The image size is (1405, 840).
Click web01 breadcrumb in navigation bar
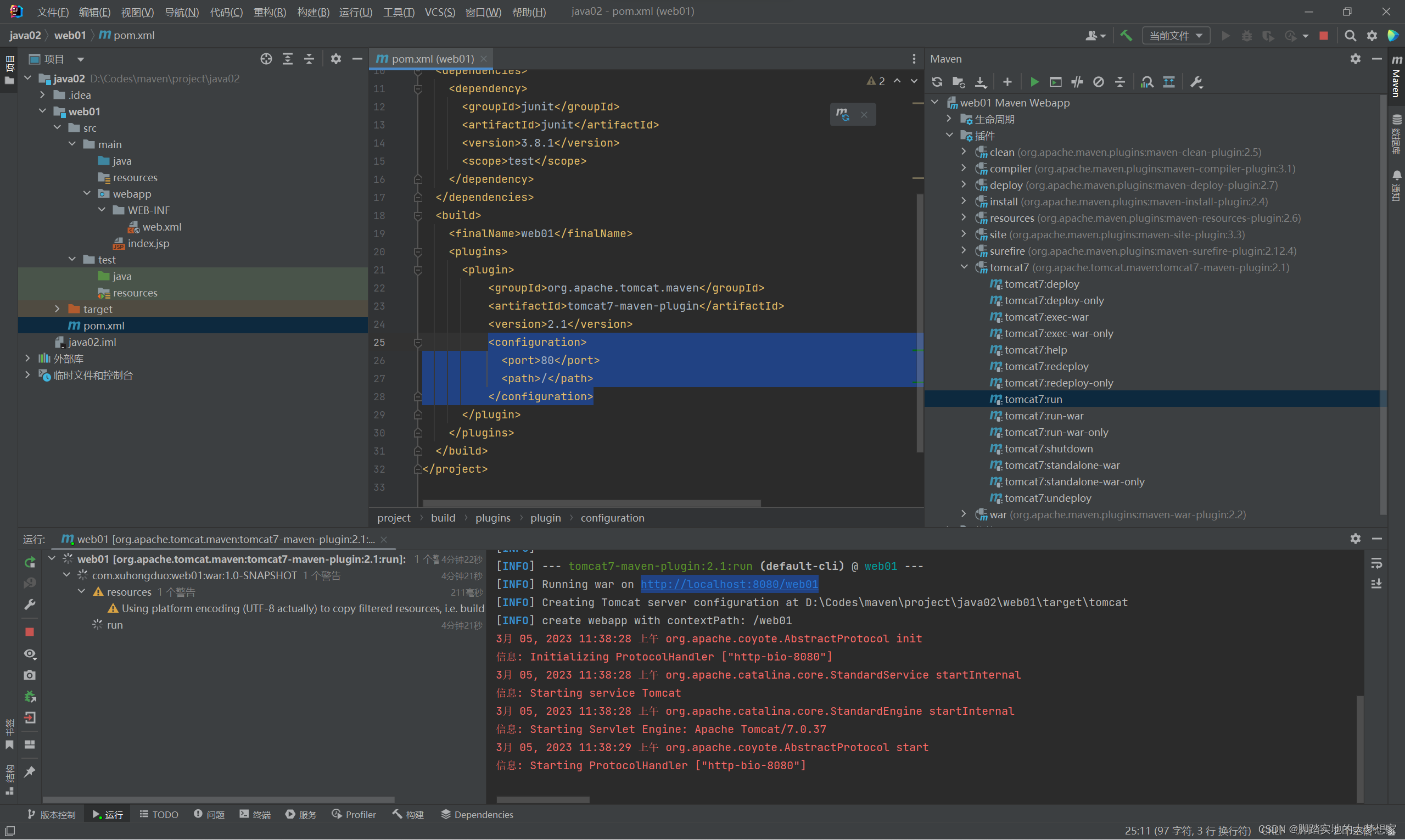point(70,36)
